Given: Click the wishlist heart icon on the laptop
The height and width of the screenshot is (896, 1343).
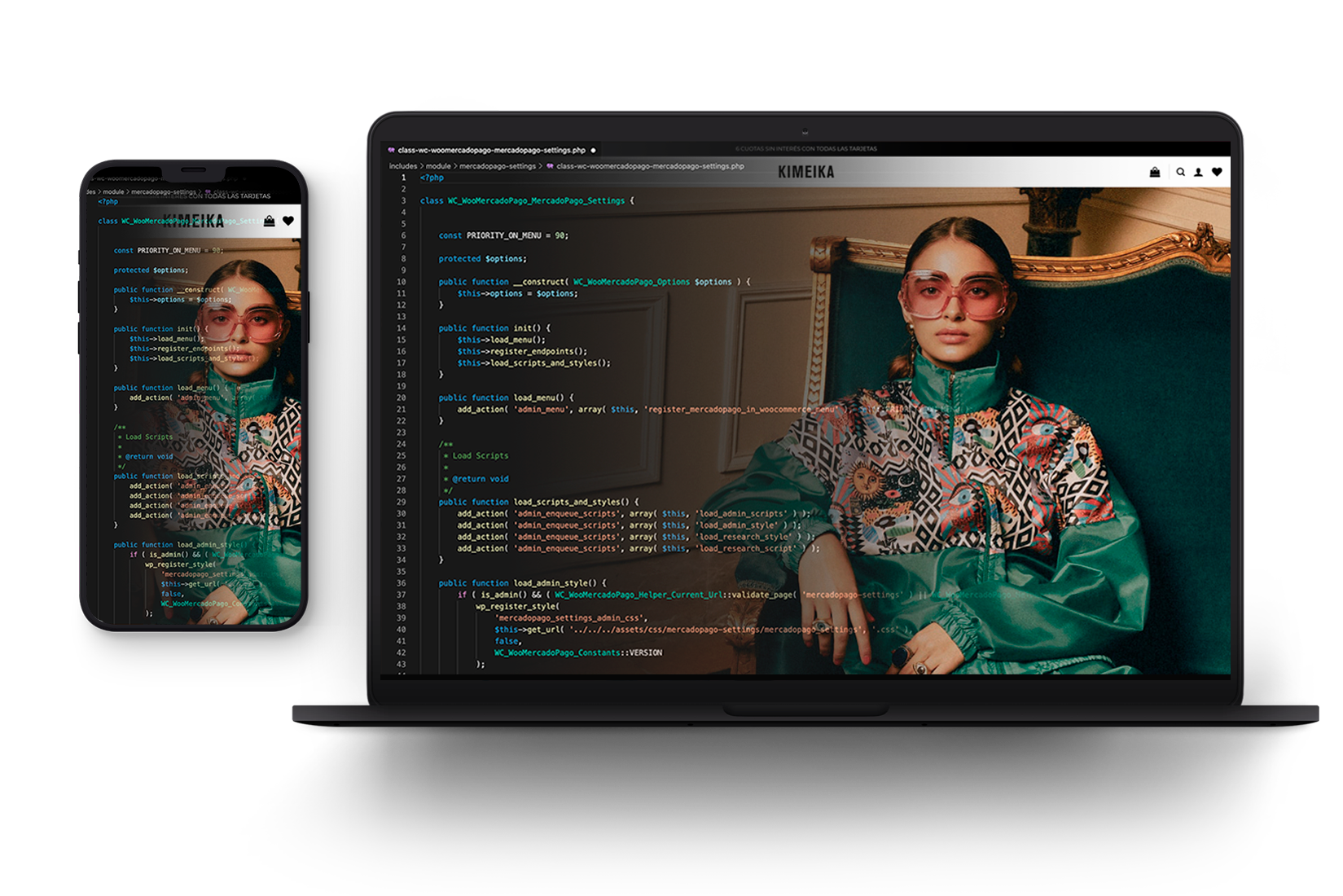Looking at the screenshot, I should [1217, 172].
